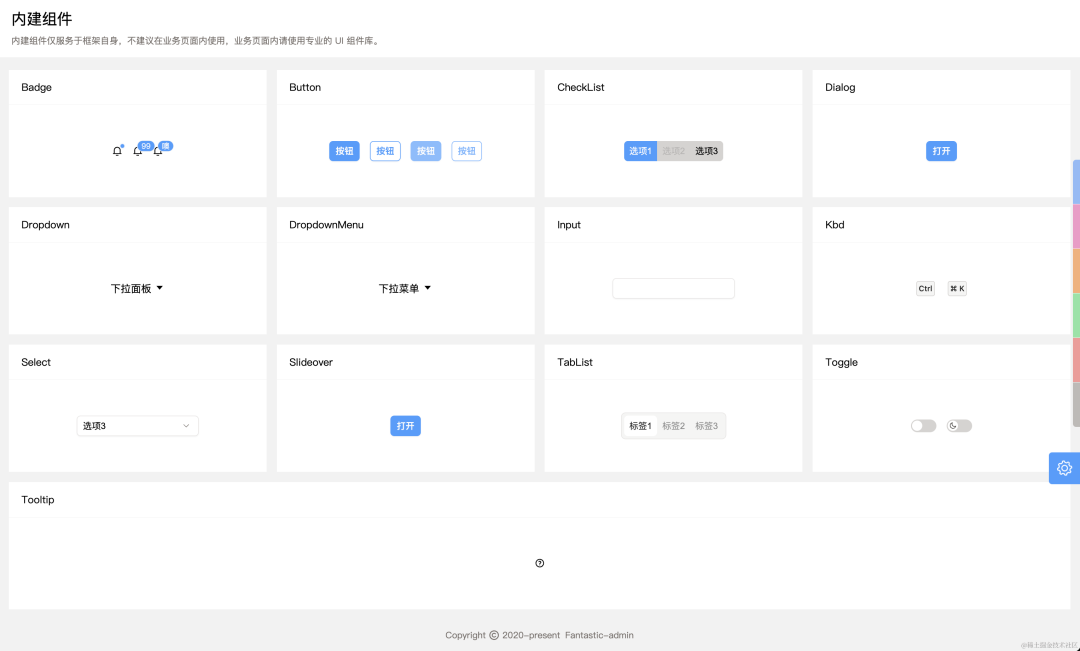Select 选项1 in the CheckList
1080x651 pixels.
(x=641, y=151)
